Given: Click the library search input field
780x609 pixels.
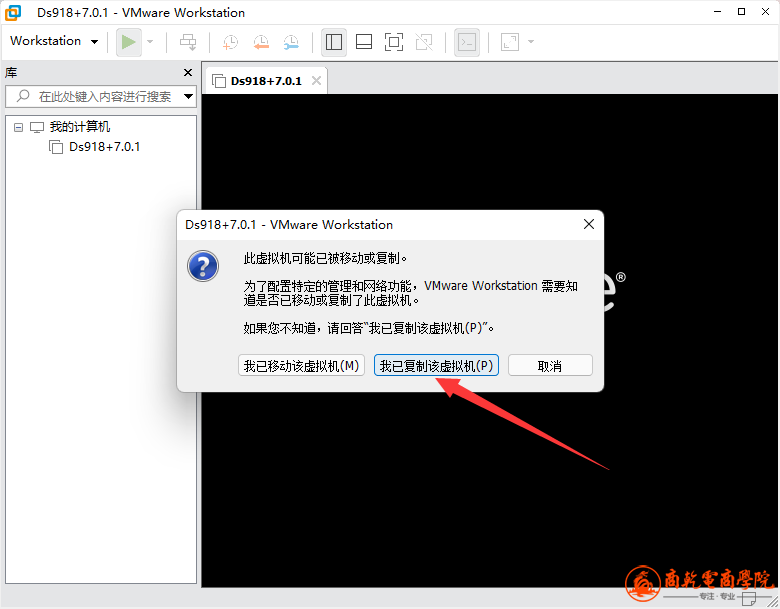Looking at the screenshot, I should click(99, 97).
